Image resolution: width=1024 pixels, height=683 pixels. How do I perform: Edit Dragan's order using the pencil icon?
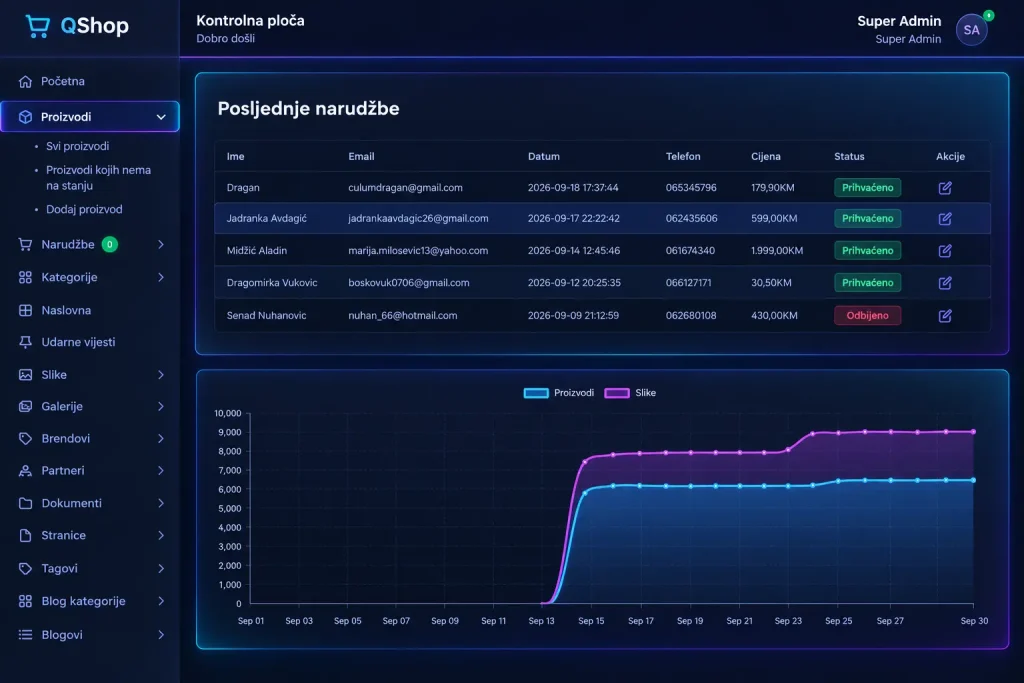(945, 188)
